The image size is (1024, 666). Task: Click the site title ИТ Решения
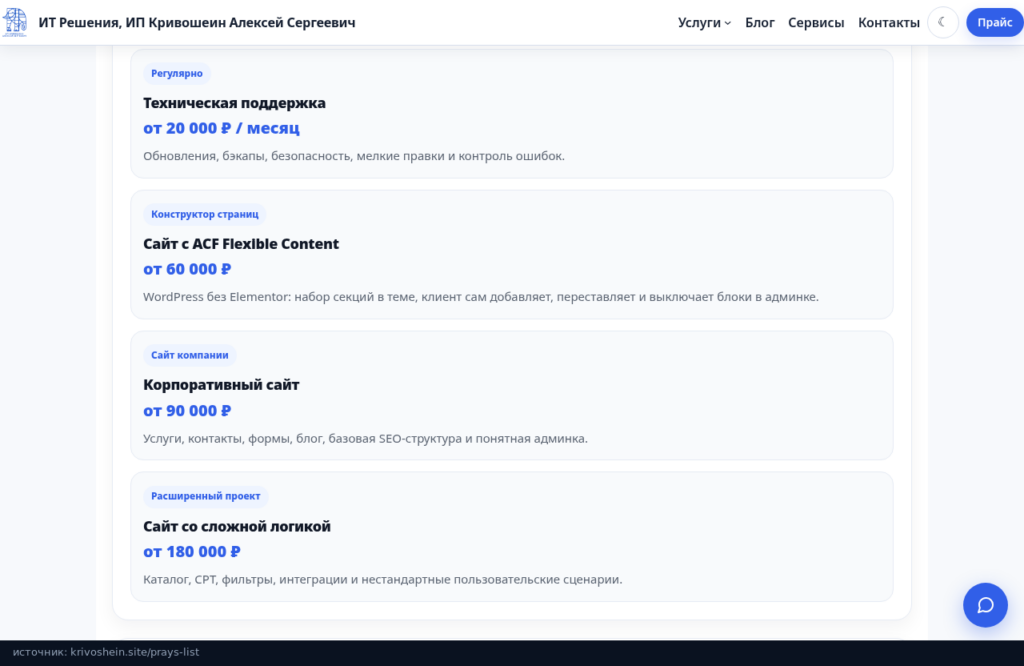point(197,22)
